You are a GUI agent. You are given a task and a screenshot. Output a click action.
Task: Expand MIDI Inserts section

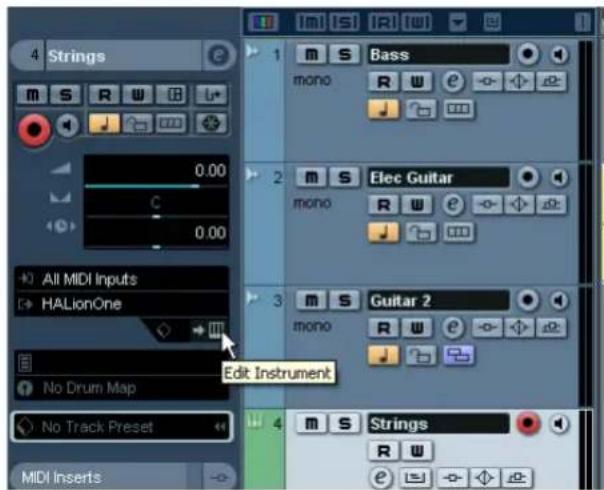(x=104, y=477)
